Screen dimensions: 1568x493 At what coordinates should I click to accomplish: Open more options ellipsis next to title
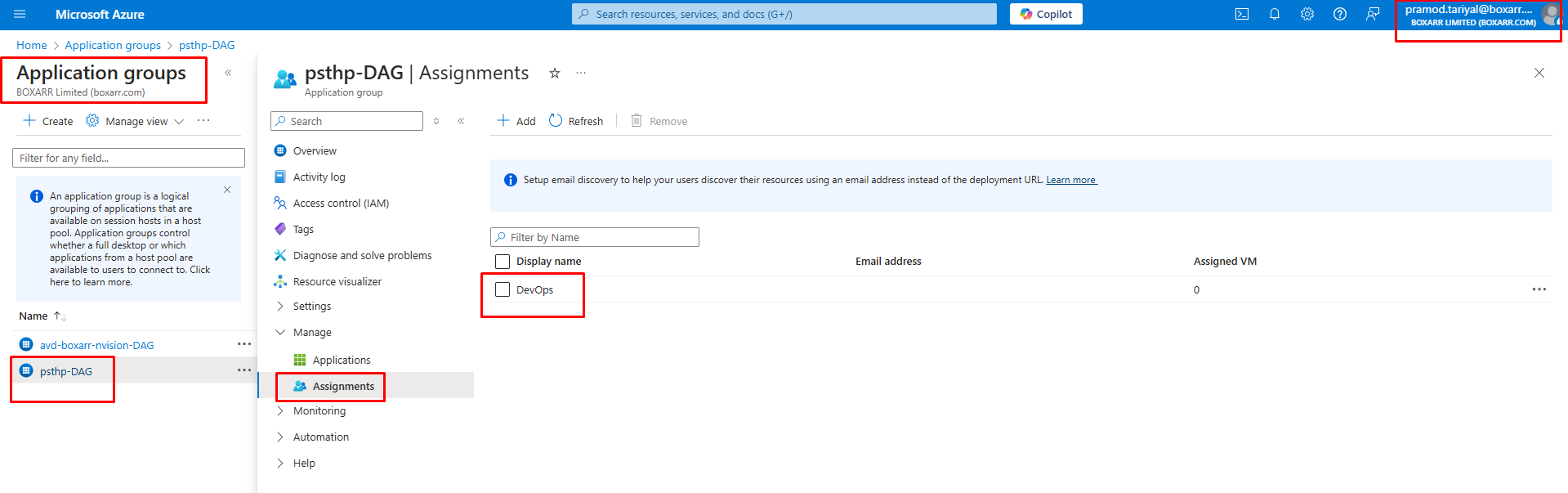(581, 73)
